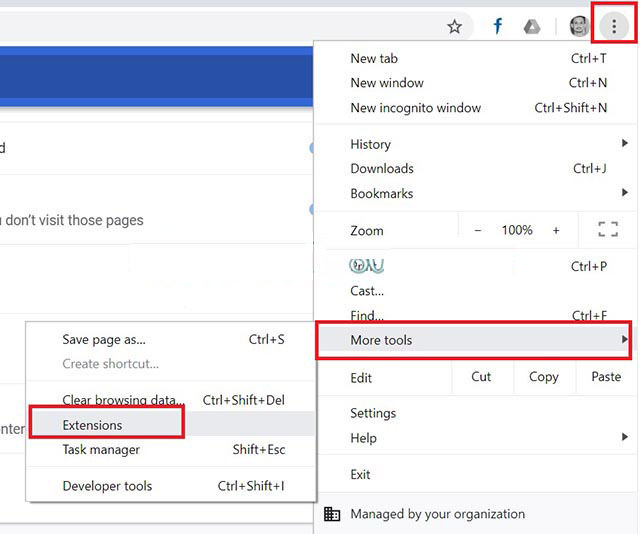Open the three-dot Chrome menu
This screenshot has height=534, width=640.
click(614, 27)
